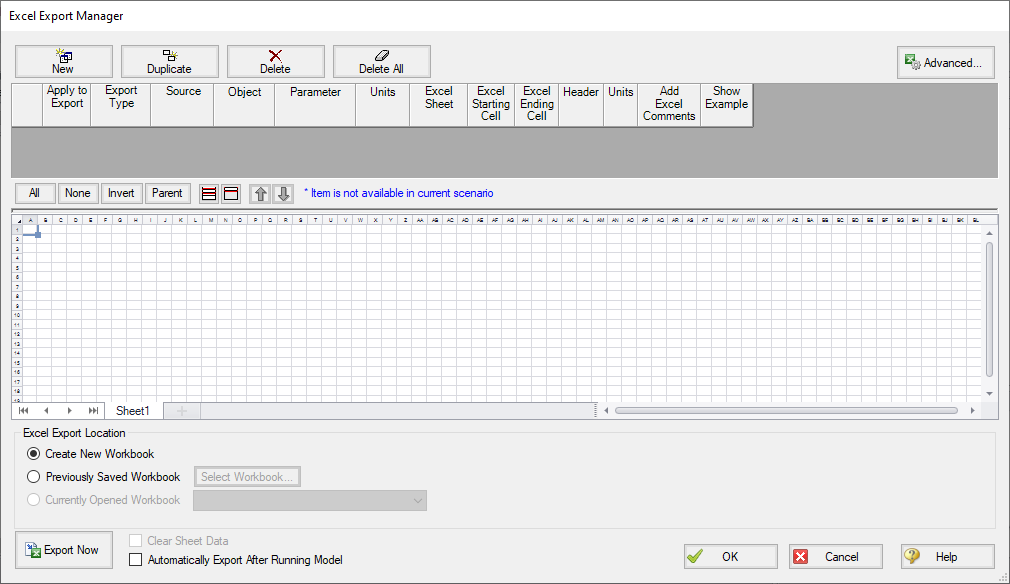Viewport: 1010px width, 584px height.
Task: Remove all exports with Delete All
Action: click(x=382, y=61)
